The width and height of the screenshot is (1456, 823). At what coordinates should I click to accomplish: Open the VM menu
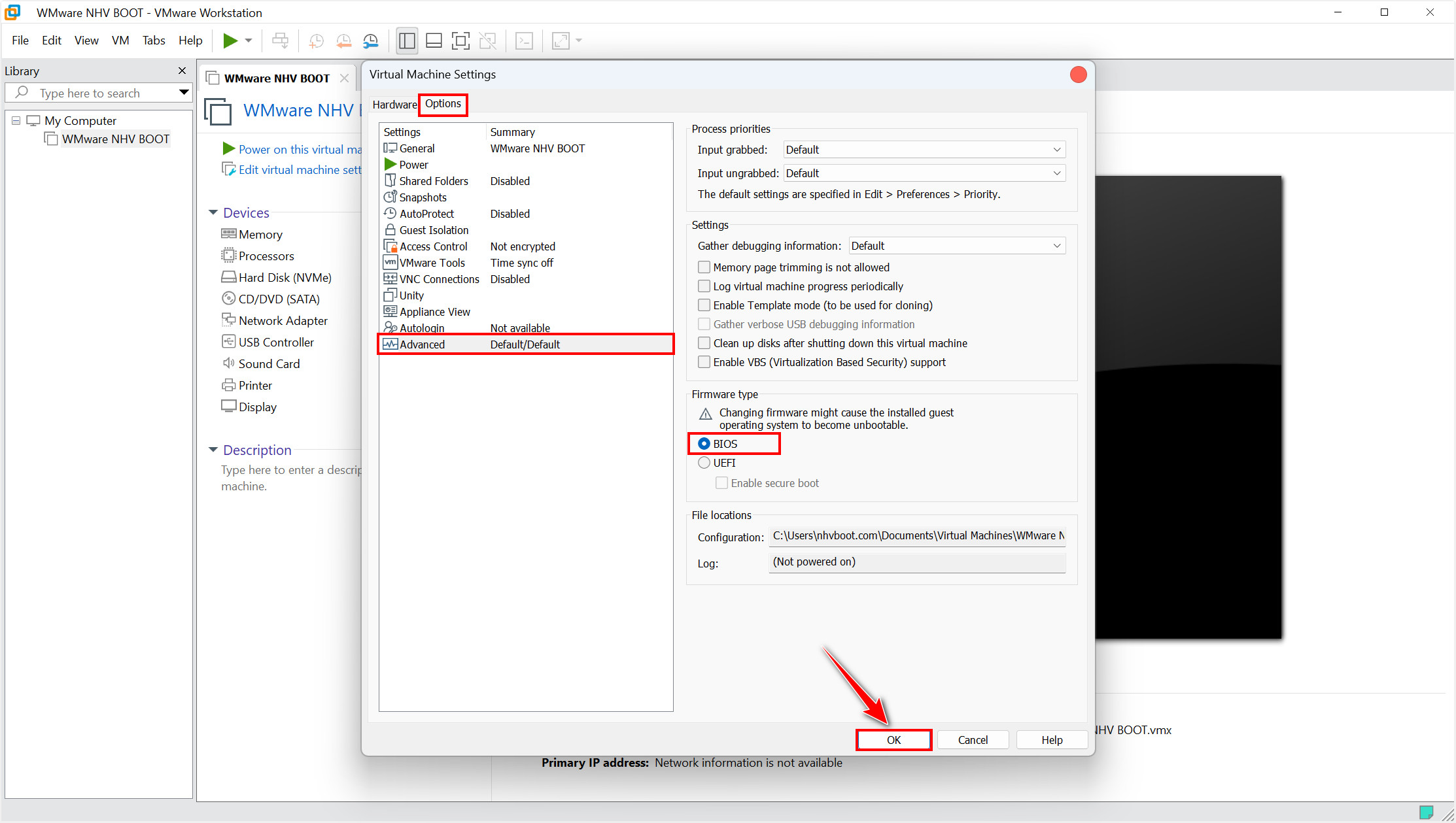(120, 41)
